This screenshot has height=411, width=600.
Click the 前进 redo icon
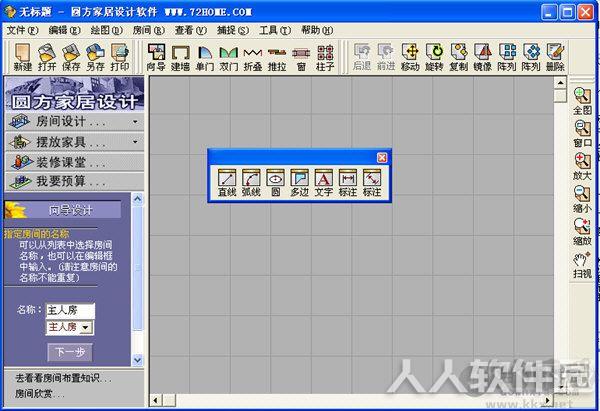click(386, 57)
